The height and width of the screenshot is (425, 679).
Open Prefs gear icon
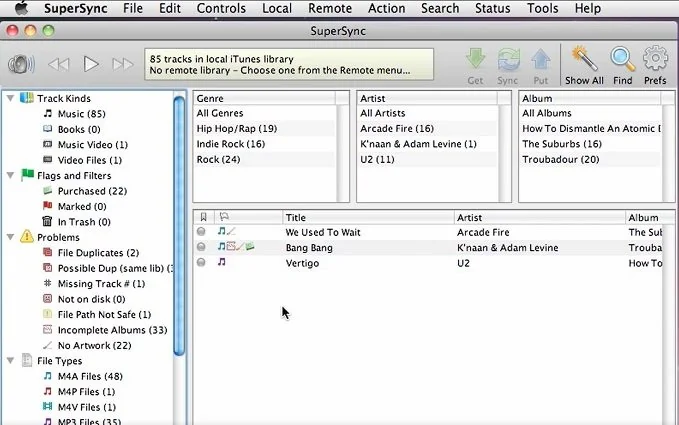655,58
